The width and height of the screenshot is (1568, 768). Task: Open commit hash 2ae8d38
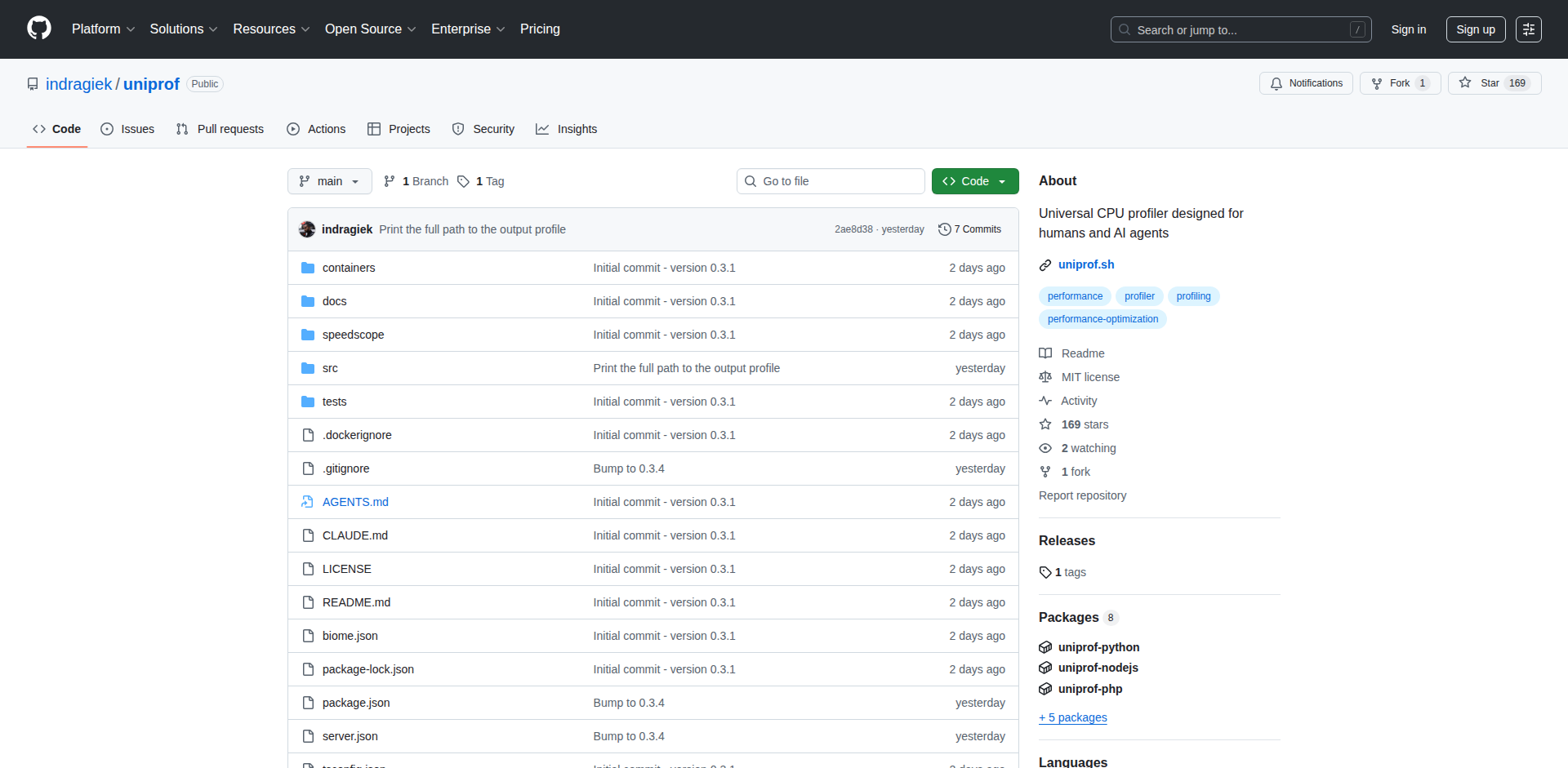tap(853, 229)
